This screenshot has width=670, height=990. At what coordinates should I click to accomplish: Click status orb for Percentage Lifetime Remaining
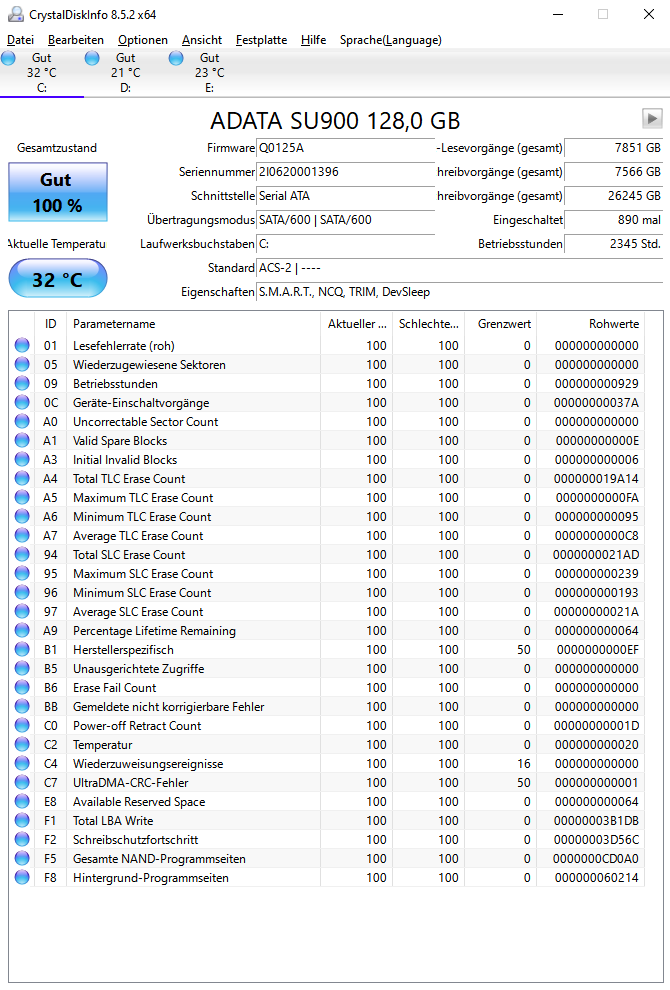(22, 630)
